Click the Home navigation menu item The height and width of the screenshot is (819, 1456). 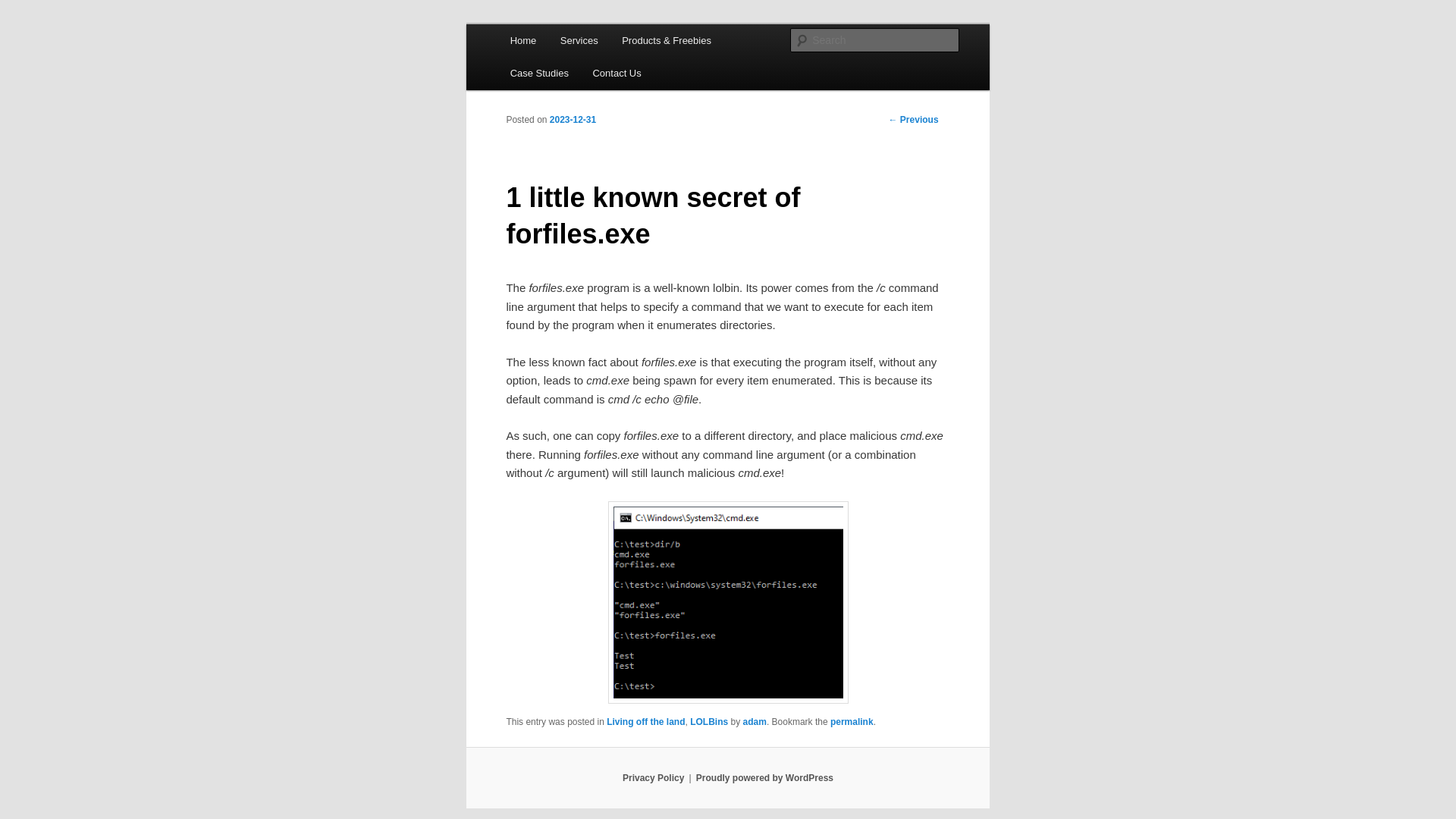click(523, 40)
